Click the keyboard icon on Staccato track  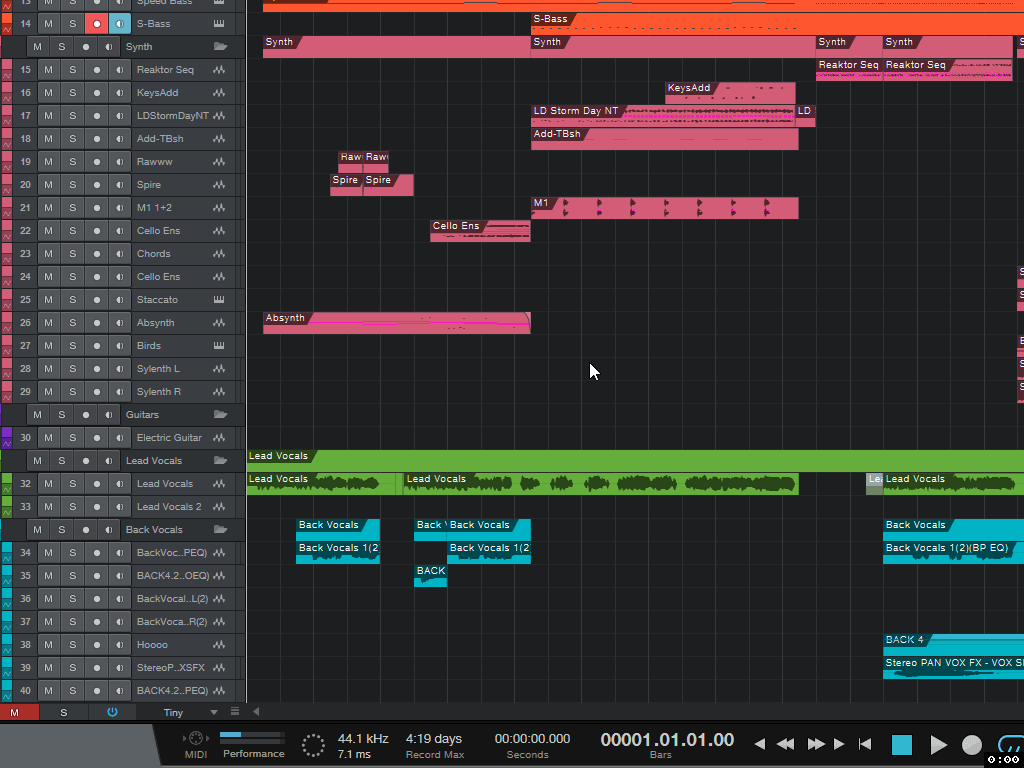coord(219,300)
